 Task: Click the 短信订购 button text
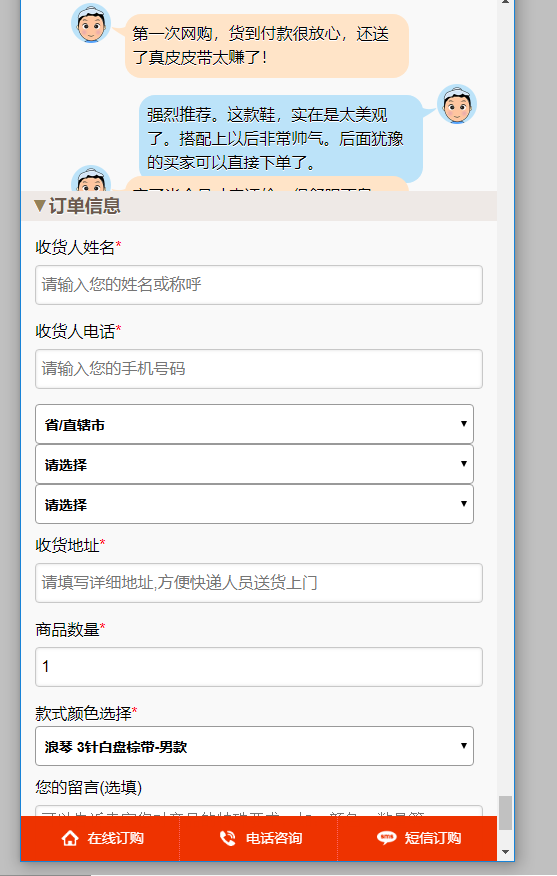[433, 838]
